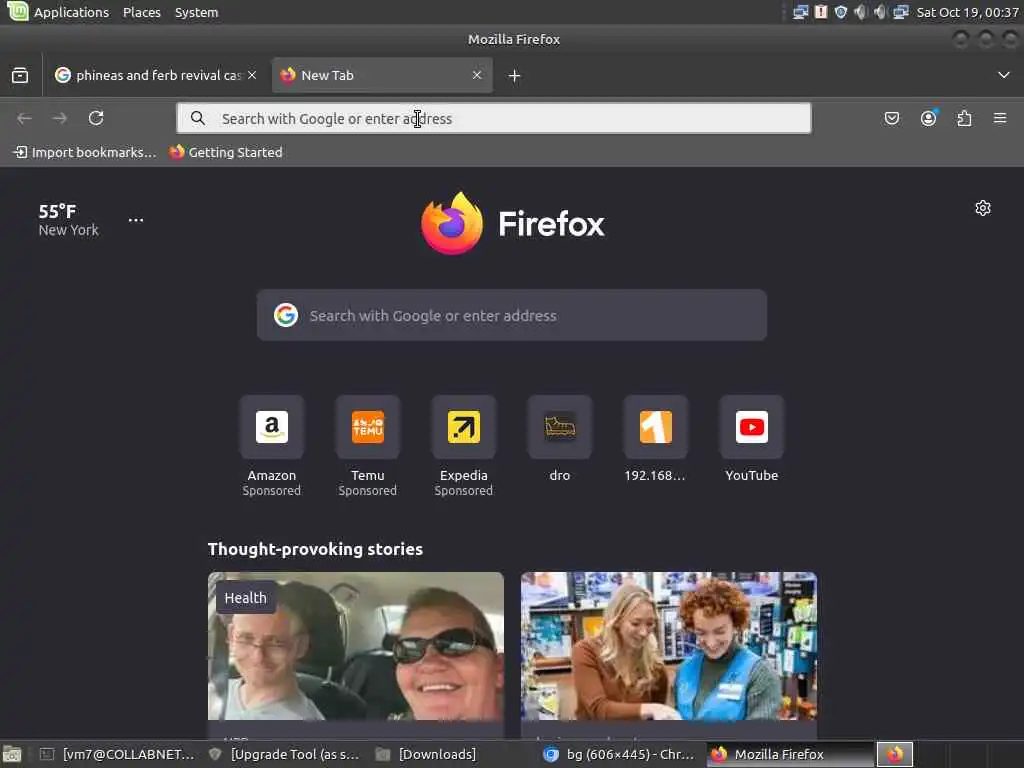Focus the page center Google search box
This screenshot has width=1024, height=768.
511,315
